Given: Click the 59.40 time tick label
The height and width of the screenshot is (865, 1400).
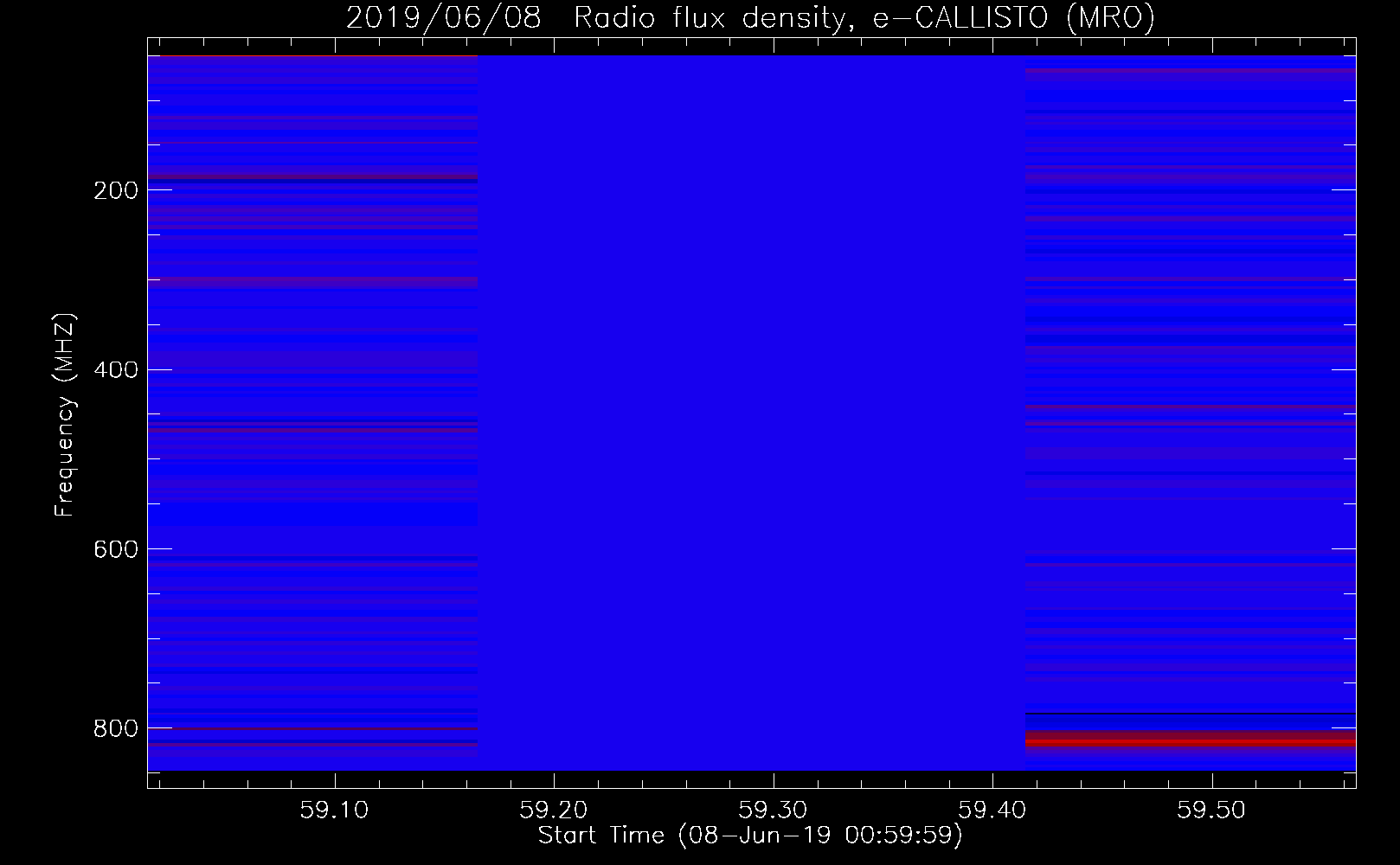Looking at the screenshot, I should pos(992,810).
